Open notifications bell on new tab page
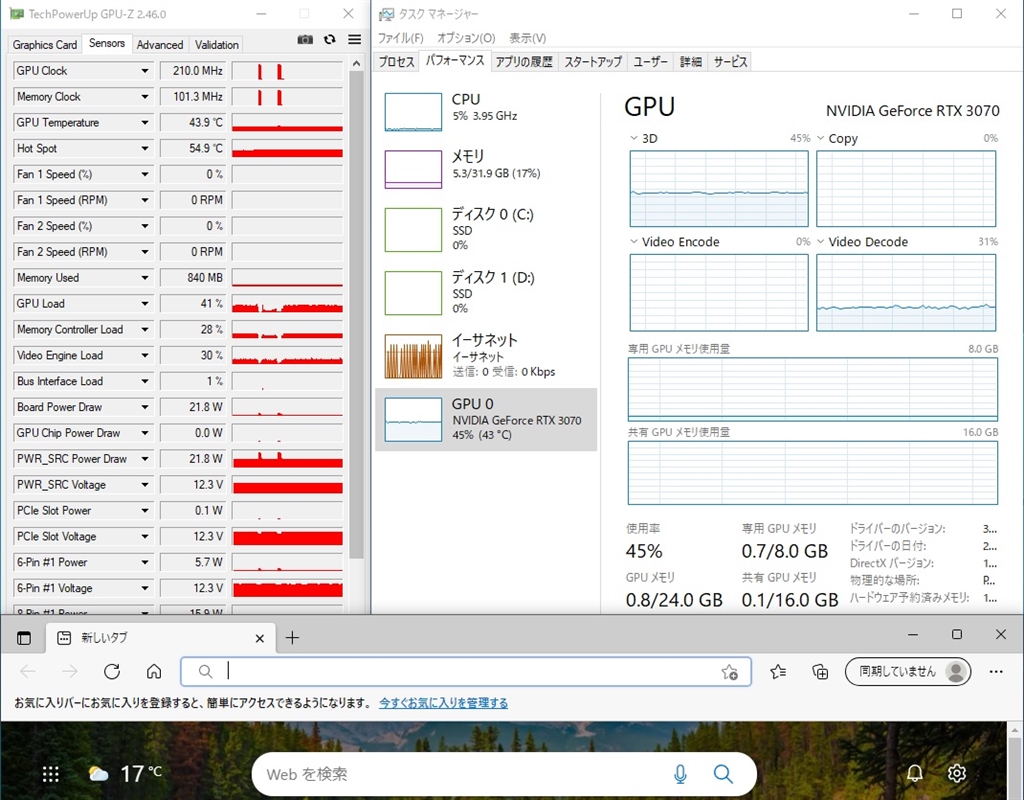1024x800 pixels. click(915, 773)
